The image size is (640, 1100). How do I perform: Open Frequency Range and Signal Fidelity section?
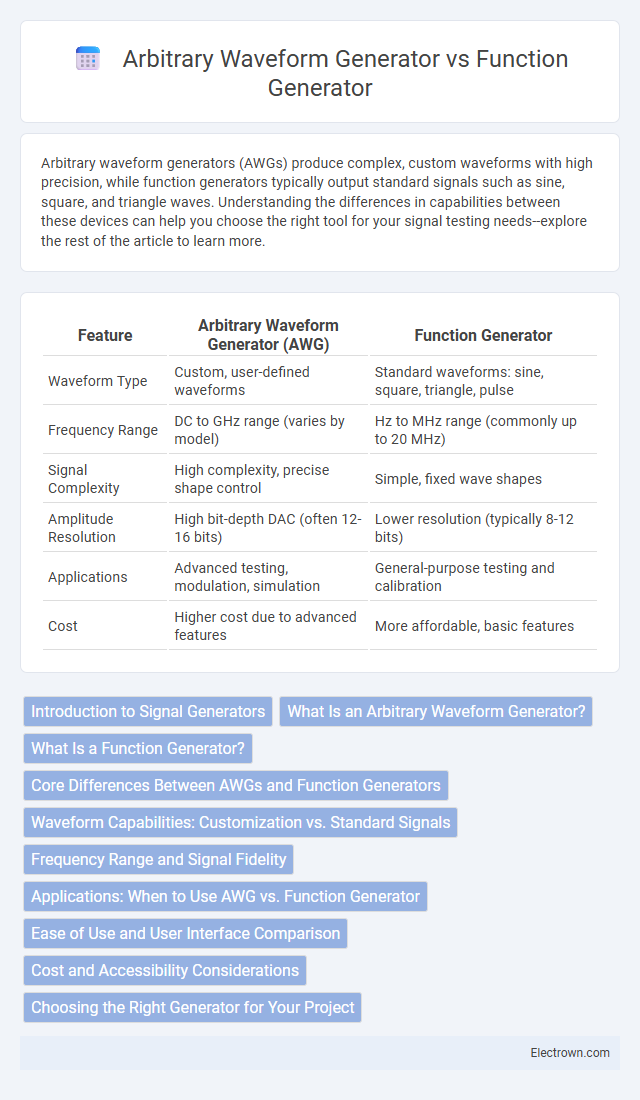pyautogui.click(x=159, y=859)
